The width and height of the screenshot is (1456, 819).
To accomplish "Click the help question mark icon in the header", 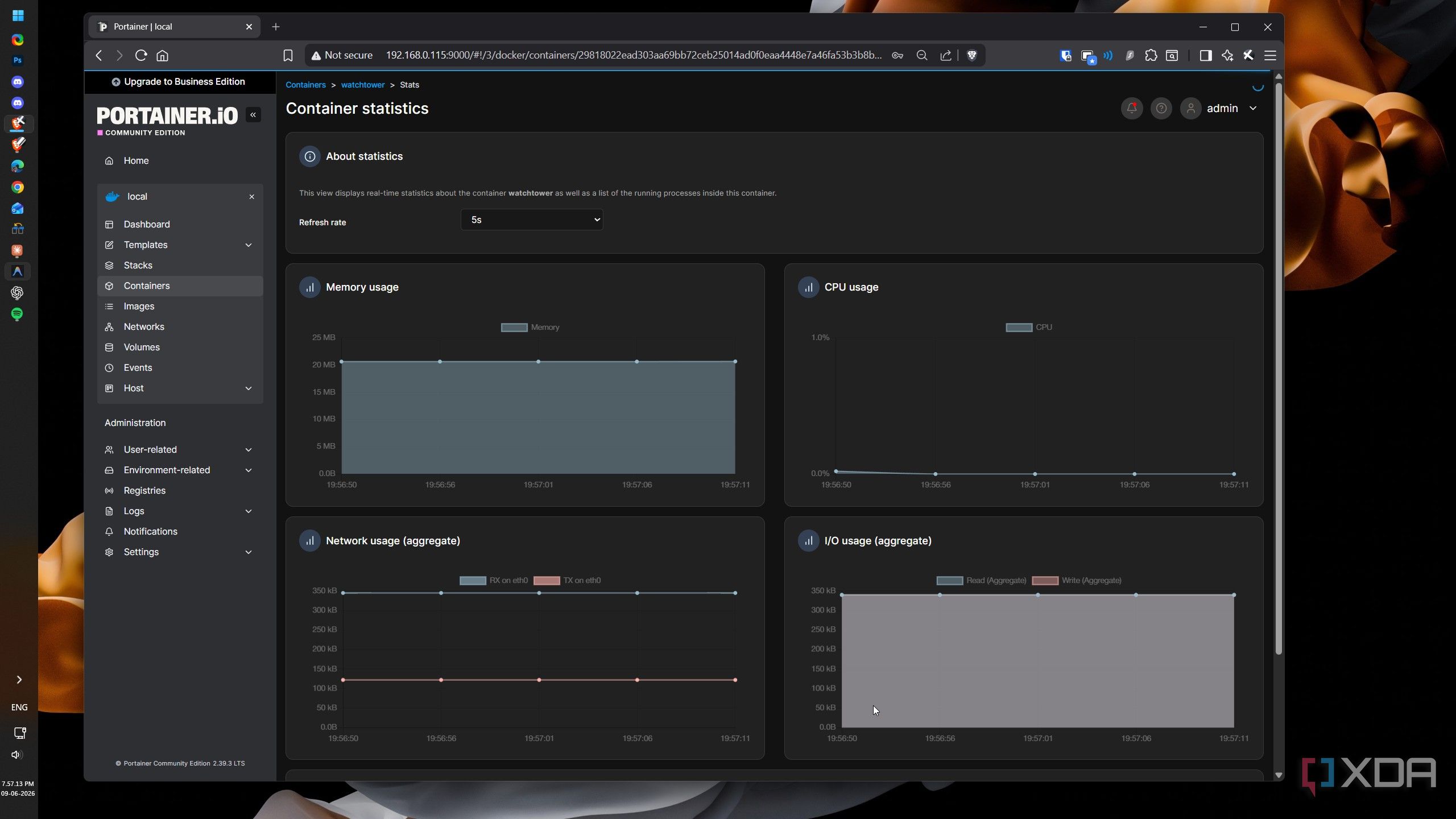I will [x=1161, y=108].
